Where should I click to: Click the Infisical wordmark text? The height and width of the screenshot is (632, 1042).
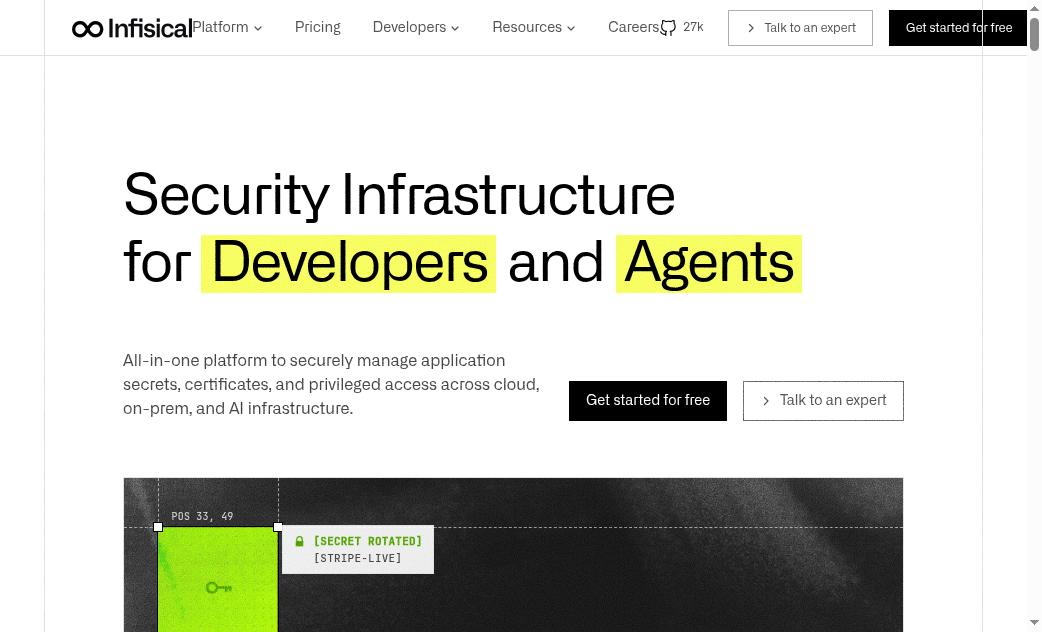click(150, 29)
